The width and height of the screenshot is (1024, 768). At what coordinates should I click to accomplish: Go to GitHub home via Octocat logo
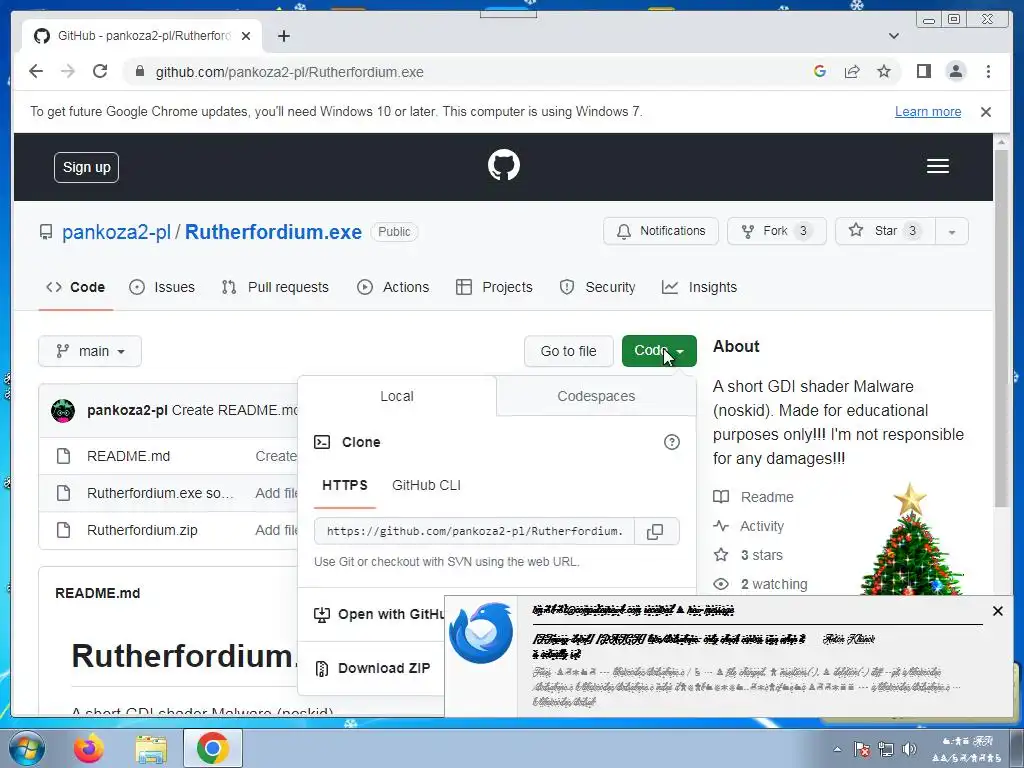point(504,165)
